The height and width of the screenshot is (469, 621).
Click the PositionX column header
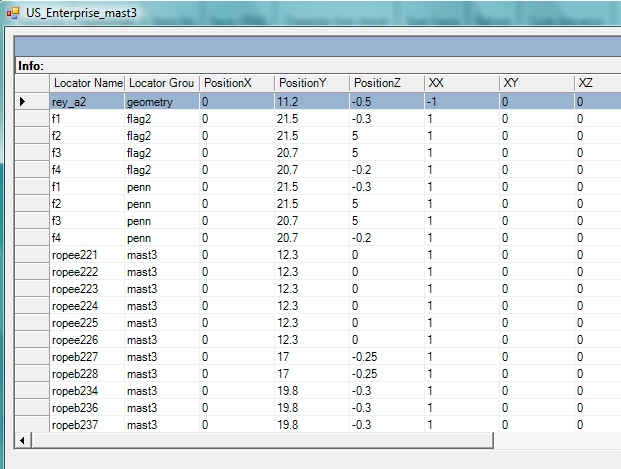237,83
